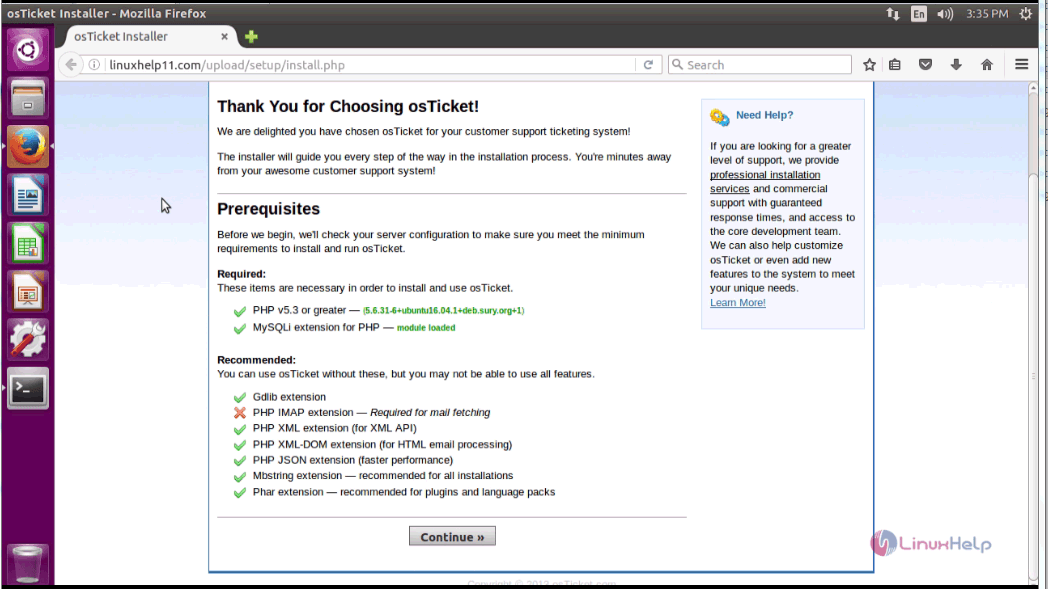
Task: Click the Continue » button
Action: (x=452, y=536)
